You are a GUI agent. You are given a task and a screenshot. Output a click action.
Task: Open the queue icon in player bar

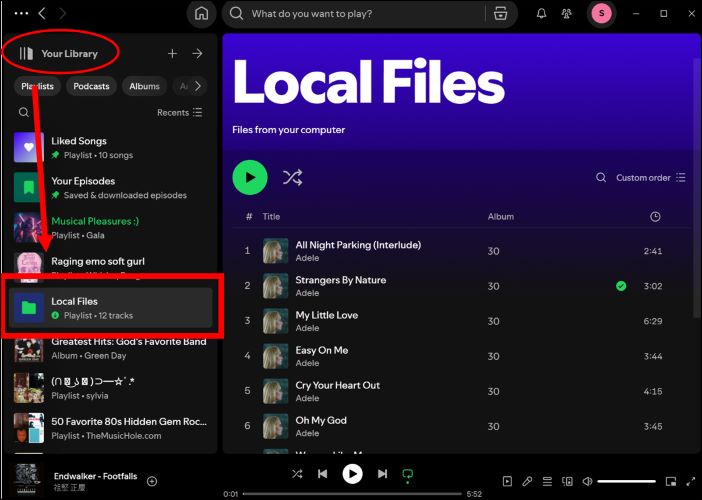click(x=548, y=482)
